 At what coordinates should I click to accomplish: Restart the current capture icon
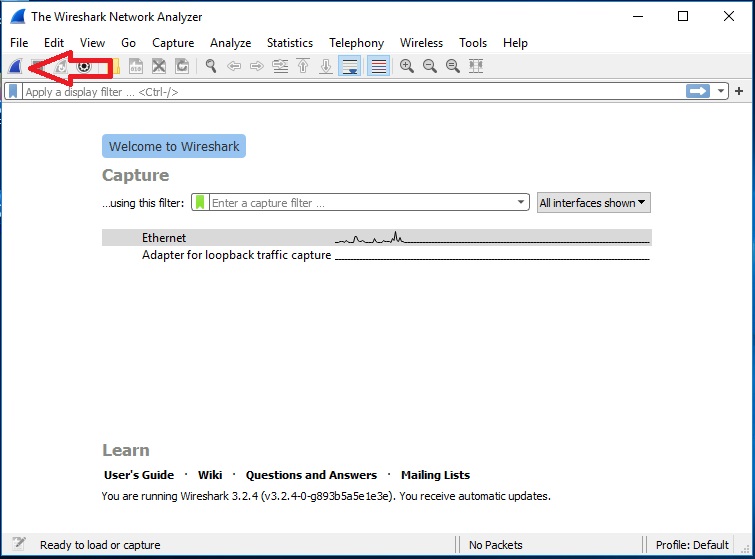61,66
